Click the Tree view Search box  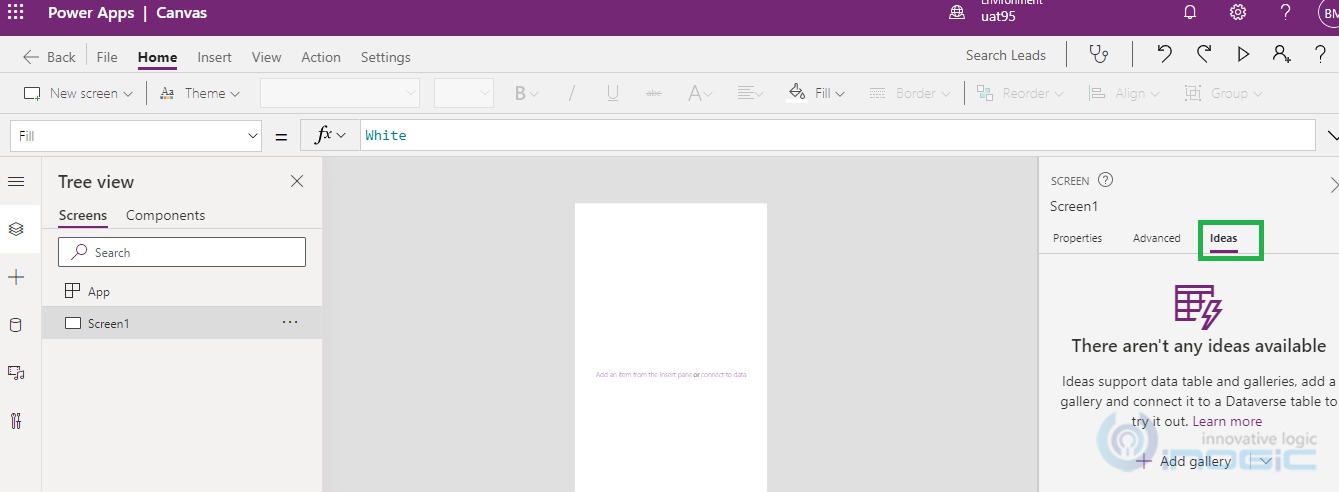[182, 252]
